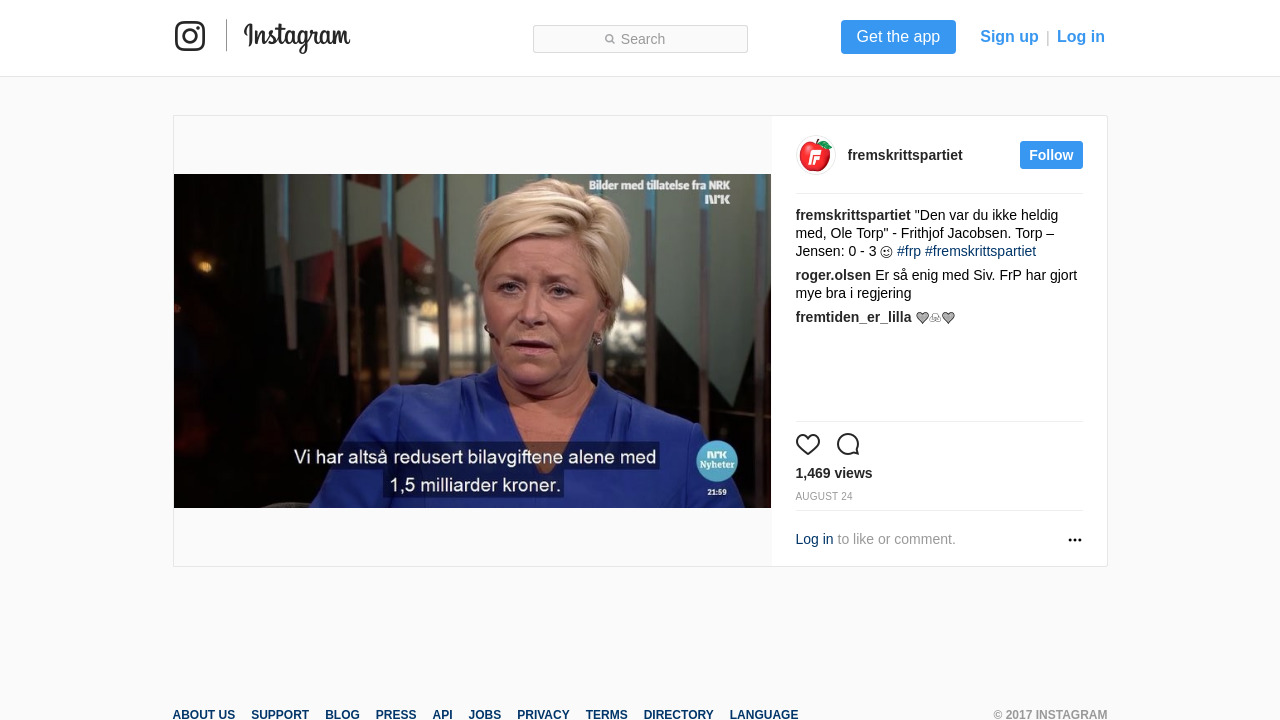
Task: Open the Log in link in the header
Action: (x=1081, y=37)
